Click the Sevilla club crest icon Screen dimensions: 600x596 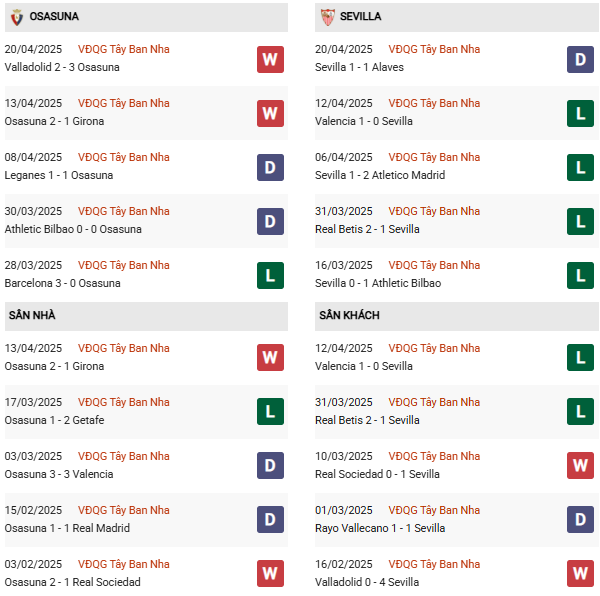(328, 17)
